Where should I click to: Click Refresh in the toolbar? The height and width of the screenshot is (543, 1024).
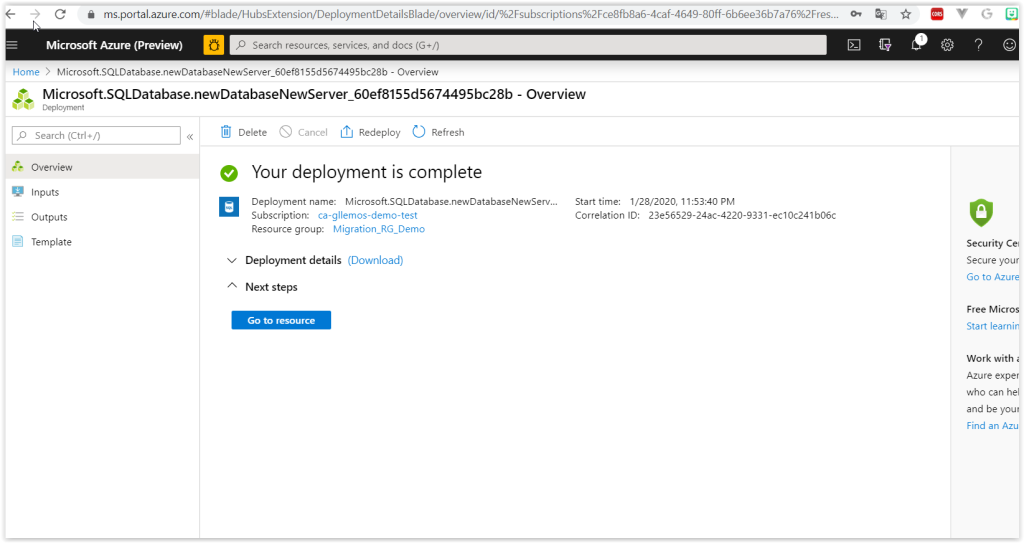[438, 132]
